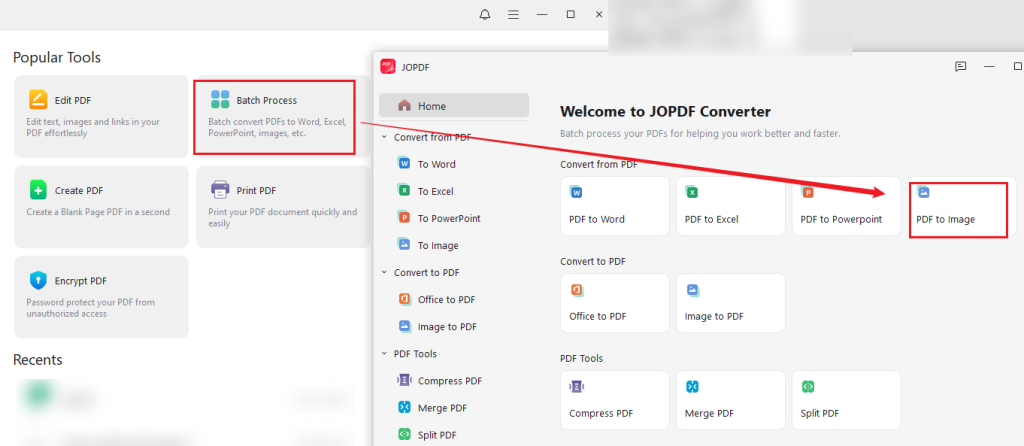
Task: Click the JOPDF feedback chat icon
Action: [961, 67]
